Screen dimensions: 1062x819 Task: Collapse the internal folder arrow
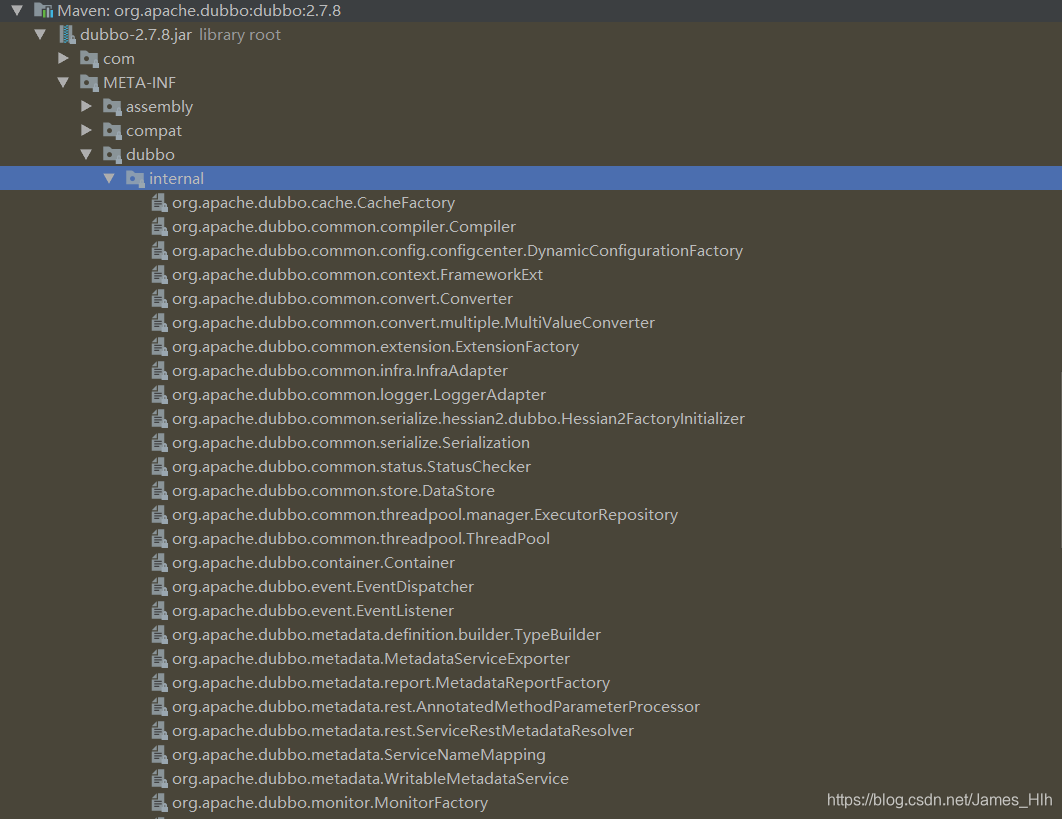[x=110, y=178]
